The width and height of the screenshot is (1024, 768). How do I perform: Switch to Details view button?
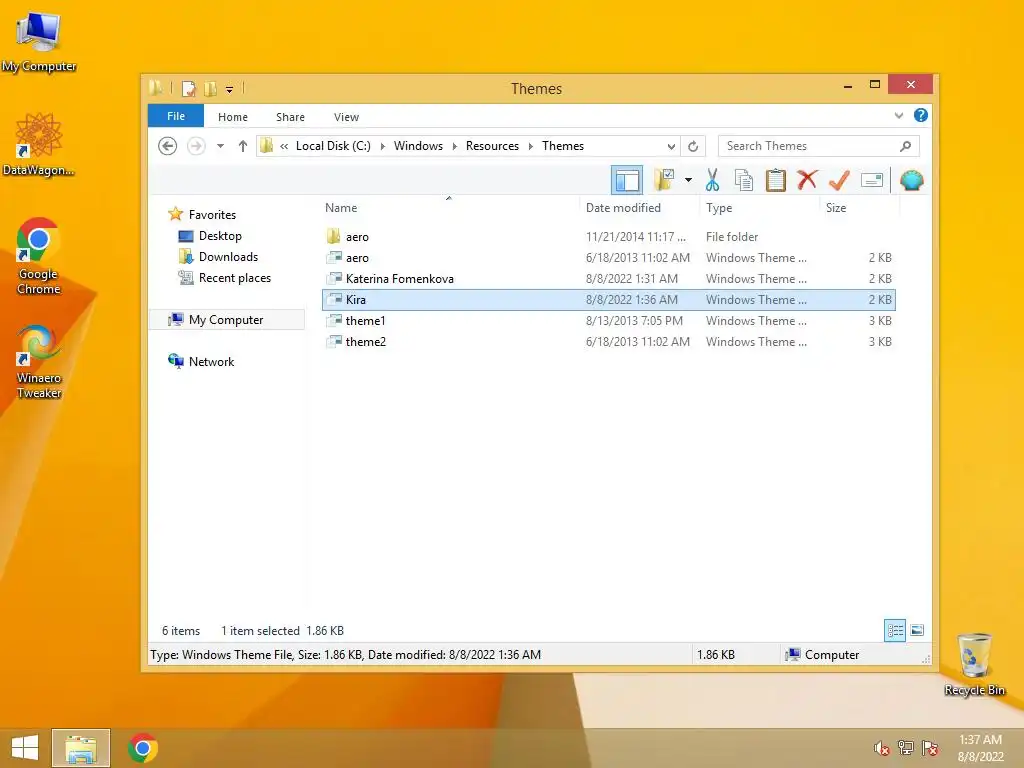895,630
